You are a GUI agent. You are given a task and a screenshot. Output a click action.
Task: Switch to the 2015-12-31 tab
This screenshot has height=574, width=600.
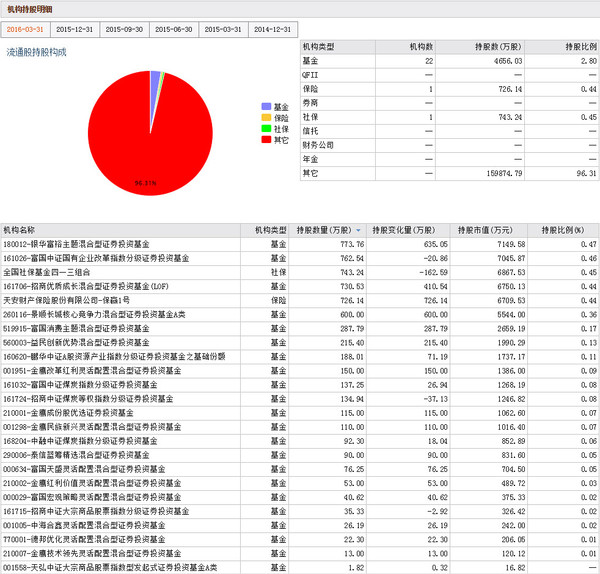[x=75, y=30]
